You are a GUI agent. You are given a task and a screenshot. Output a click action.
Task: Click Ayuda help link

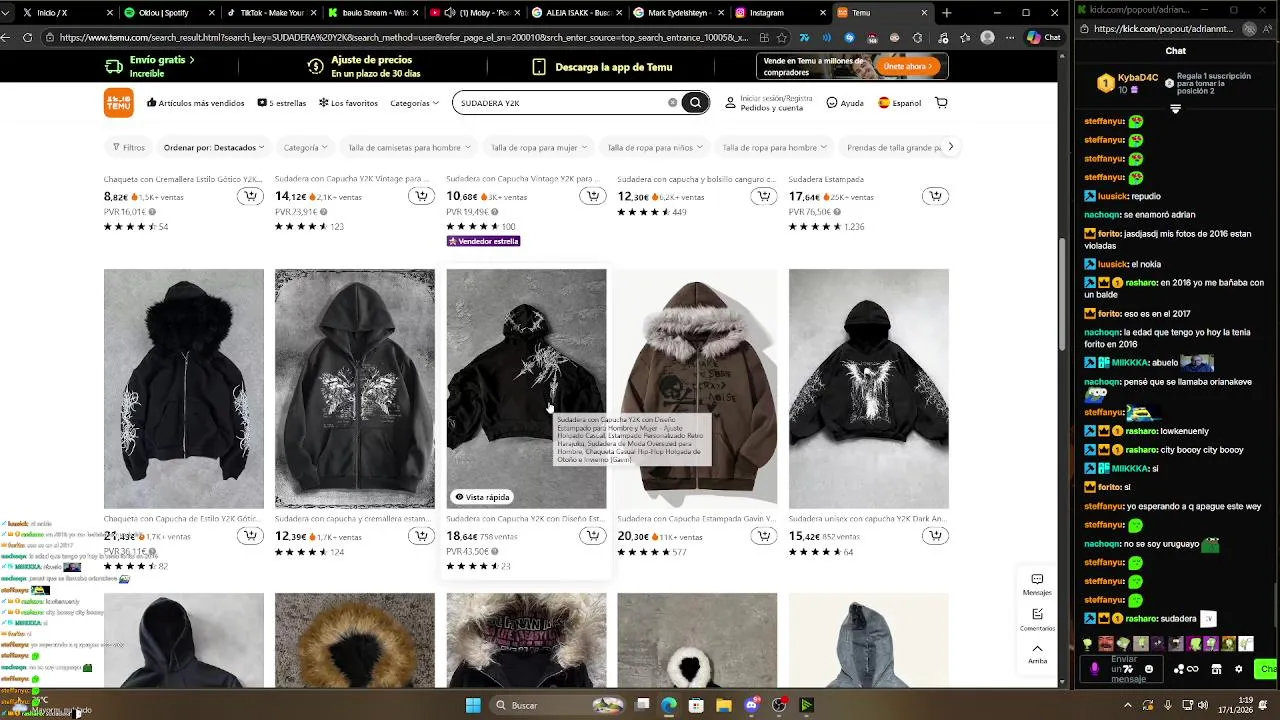[845, 103]
